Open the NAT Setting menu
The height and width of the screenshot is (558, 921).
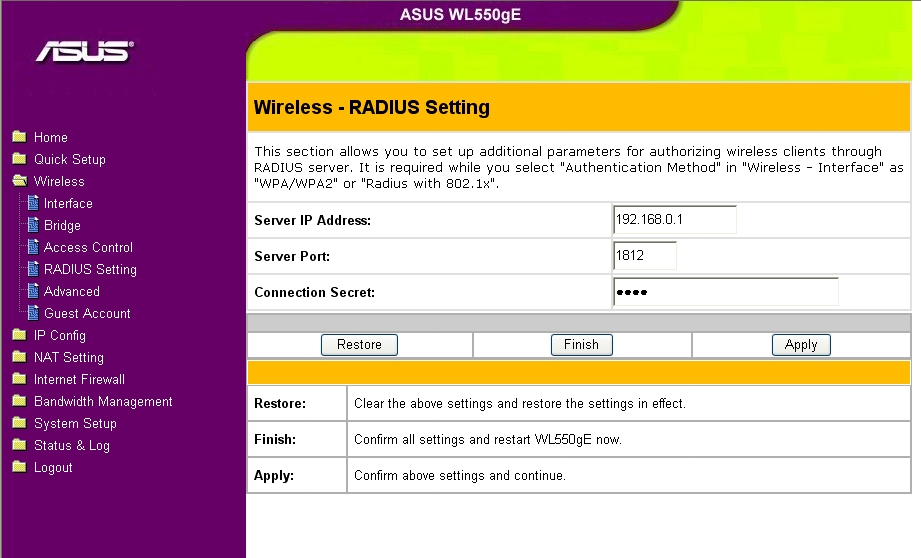pyautogui.click(x=69, y=358)
